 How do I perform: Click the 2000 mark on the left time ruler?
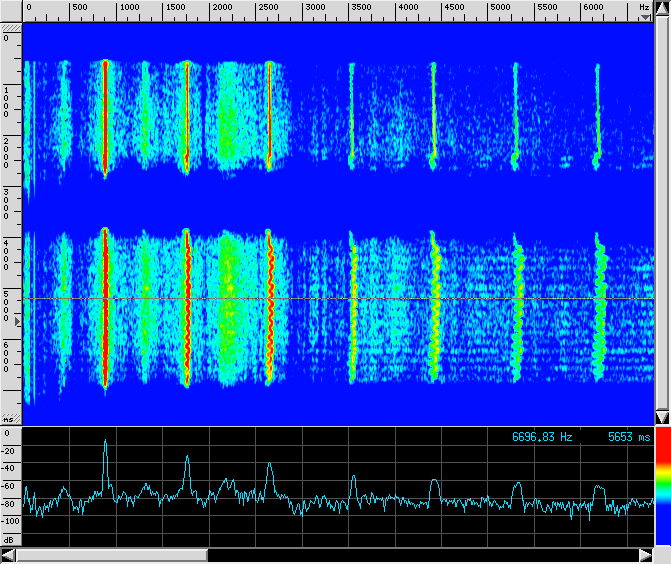pos(8,146)
